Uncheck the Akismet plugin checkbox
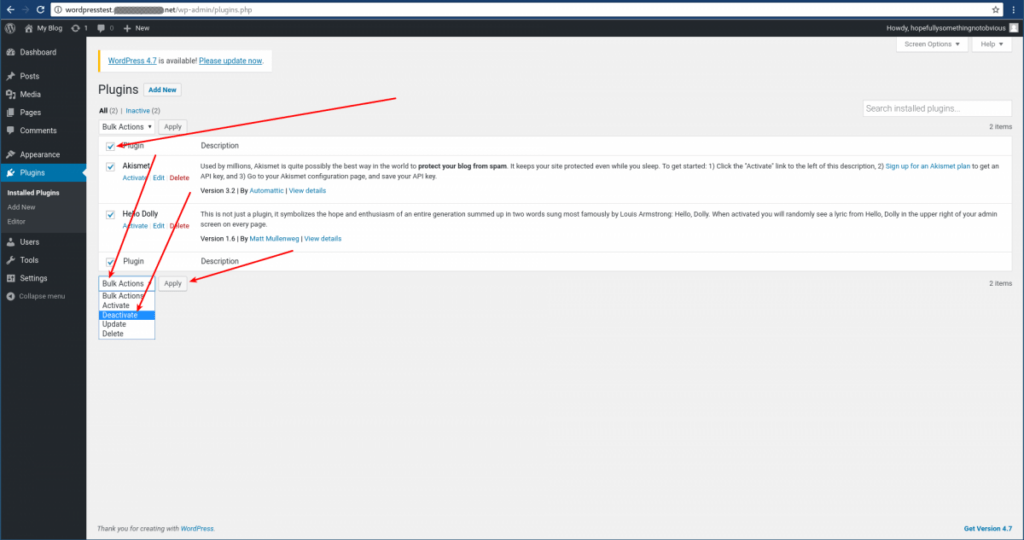Image resolution: width=1024 pixels, height=540 pixels. pos(110,167)
